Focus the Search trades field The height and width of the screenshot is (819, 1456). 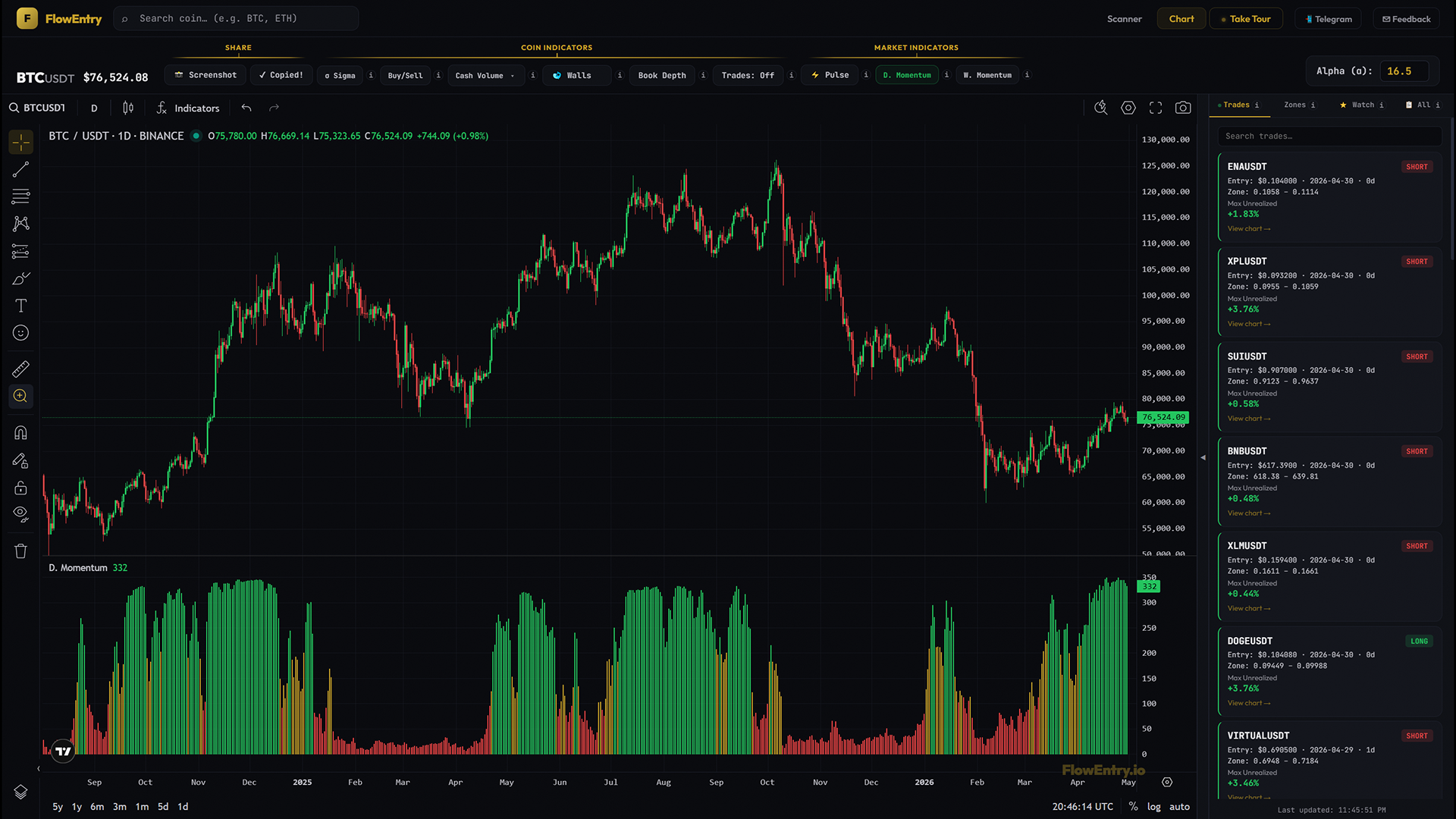coord(1329,136)
